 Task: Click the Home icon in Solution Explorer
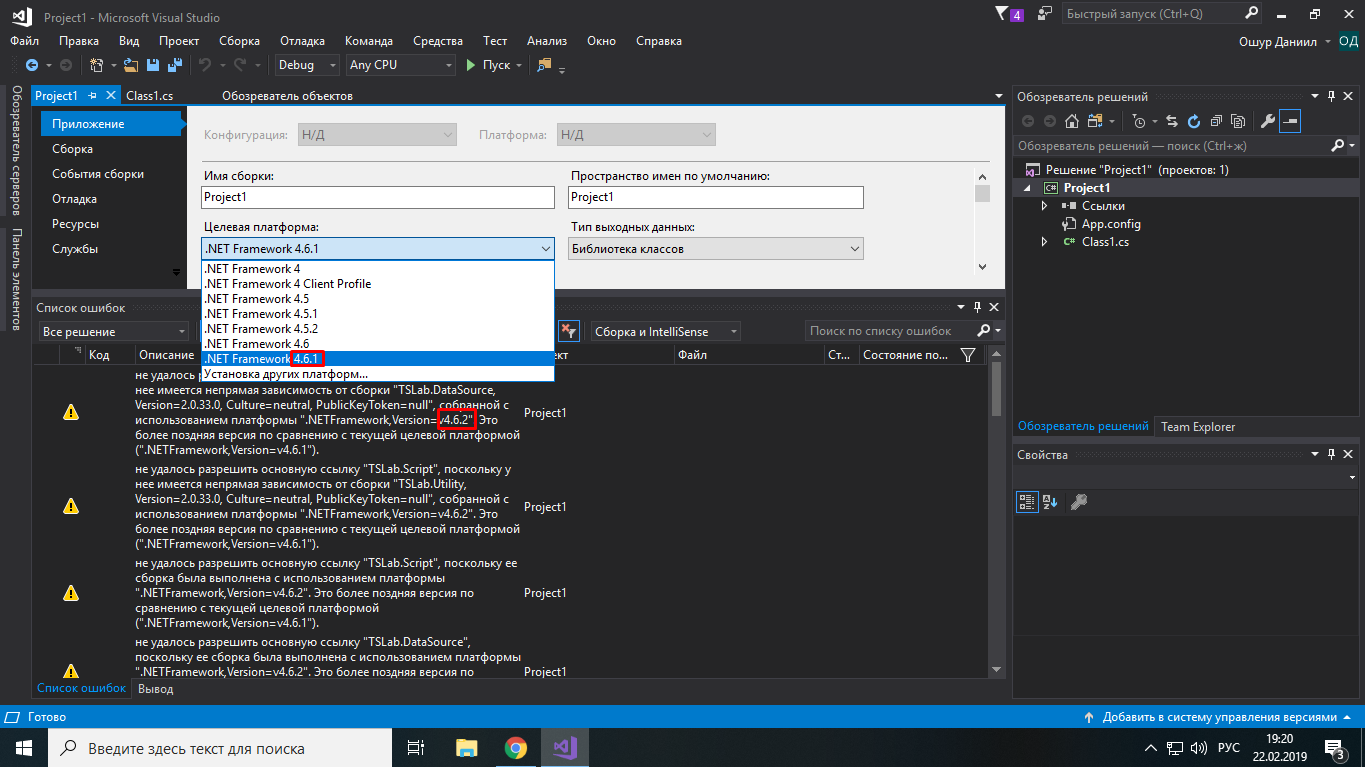pos(1071,121)
